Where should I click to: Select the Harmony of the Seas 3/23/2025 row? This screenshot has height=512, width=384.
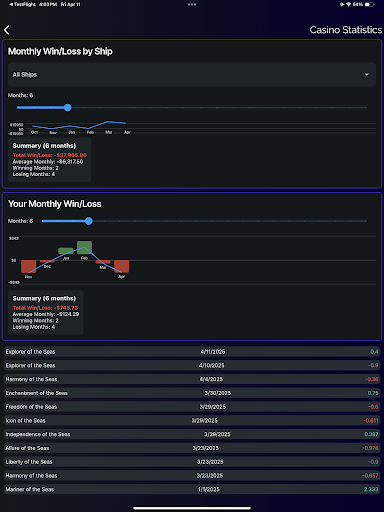[192, 475]
